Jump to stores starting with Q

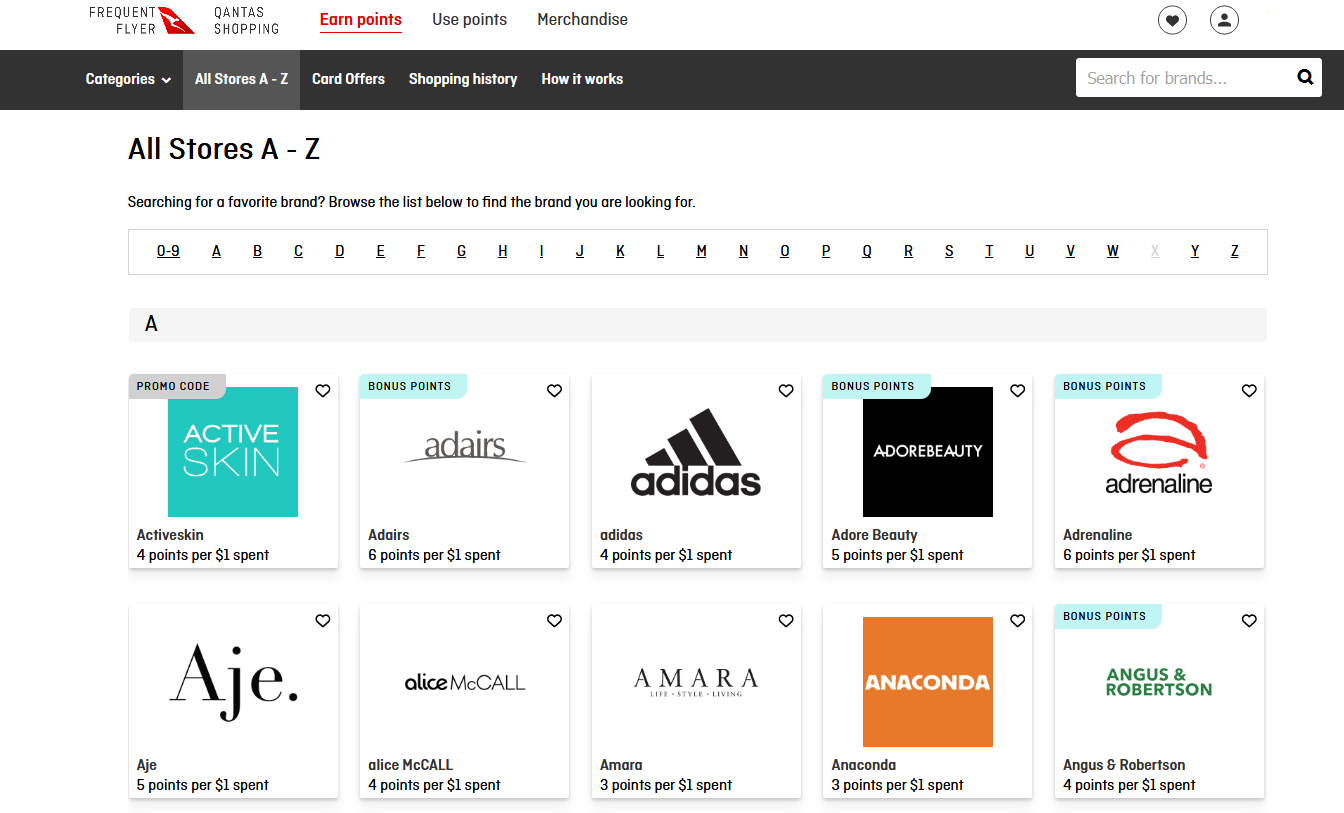click(867, 251)
